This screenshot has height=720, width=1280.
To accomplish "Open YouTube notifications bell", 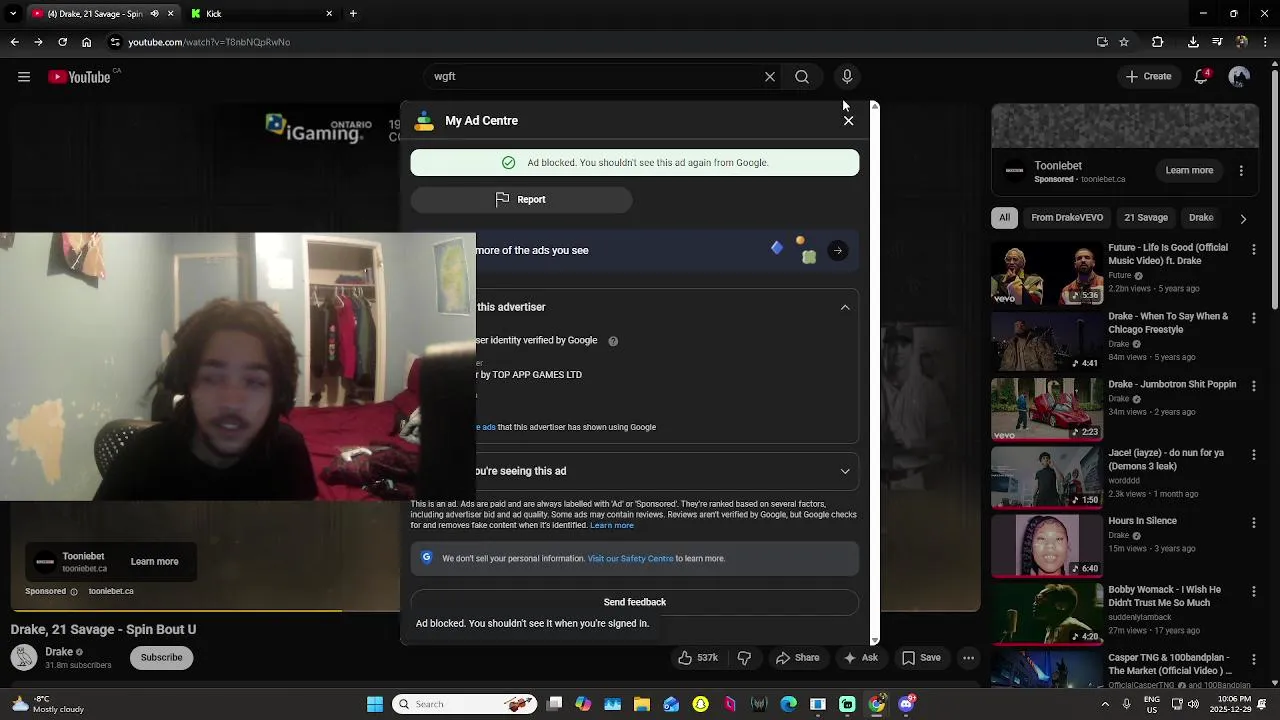I will point(1201,77).
